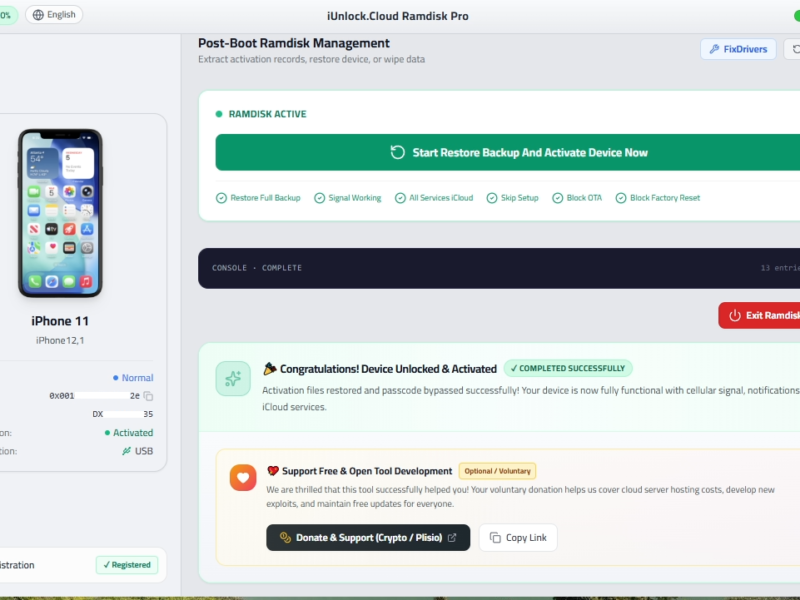Click the iPhone 11 device image
800x600 pixels.
[x=60, y=213]
